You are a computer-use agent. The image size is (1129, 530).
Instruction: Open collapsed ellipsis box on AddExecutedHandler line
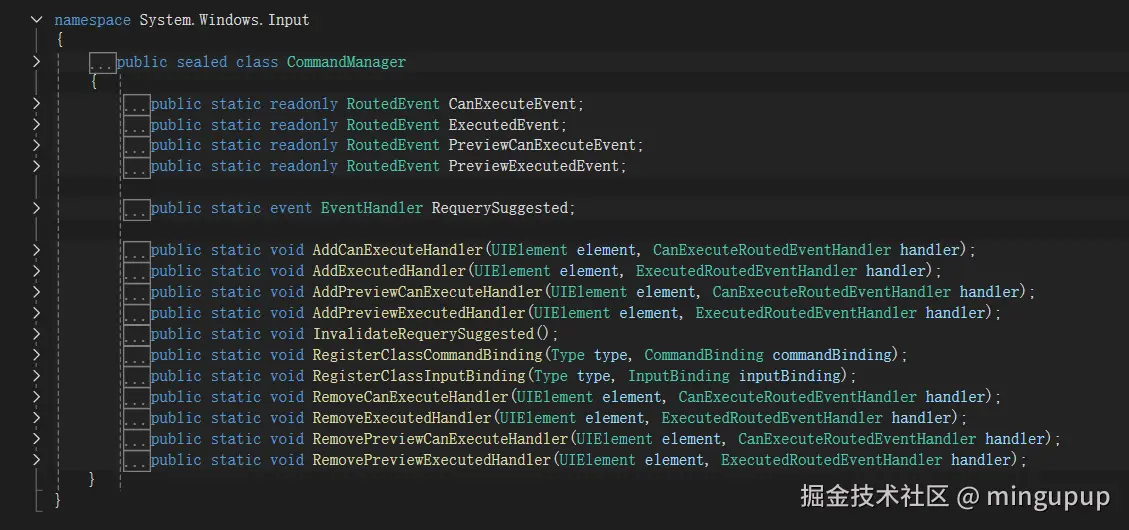point(136,271)
